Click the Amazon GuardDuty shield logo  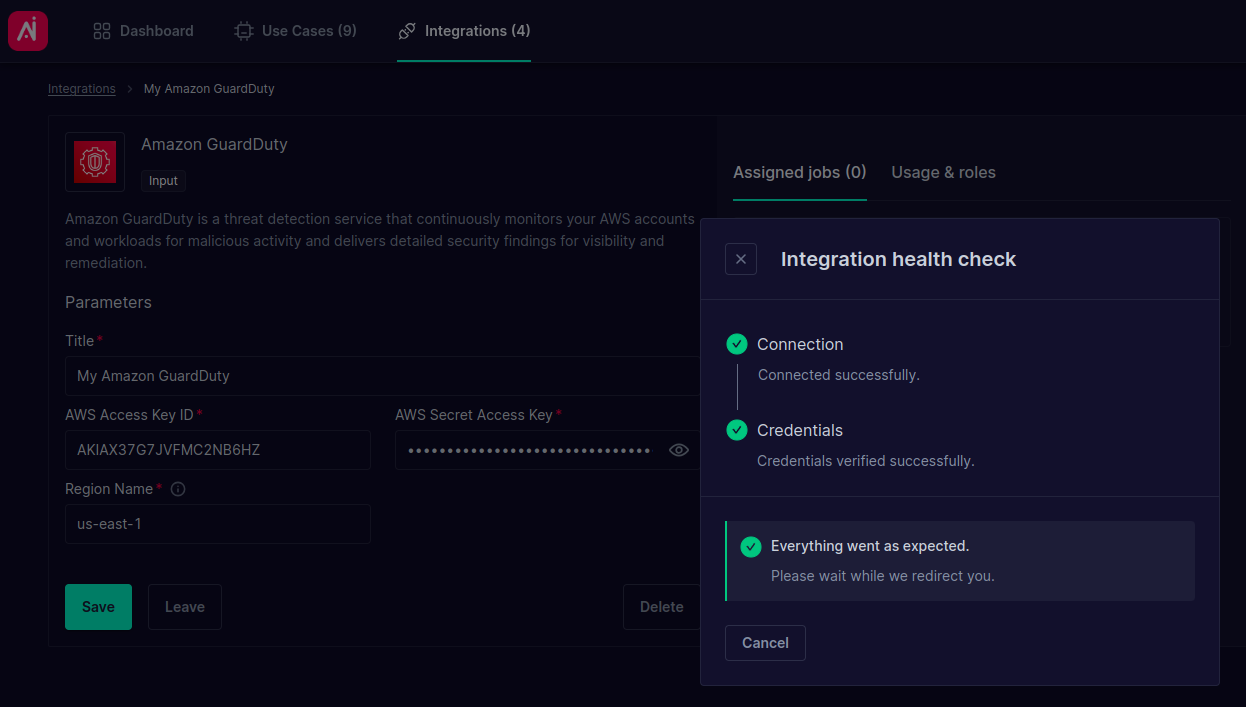[x=95, y=162]
